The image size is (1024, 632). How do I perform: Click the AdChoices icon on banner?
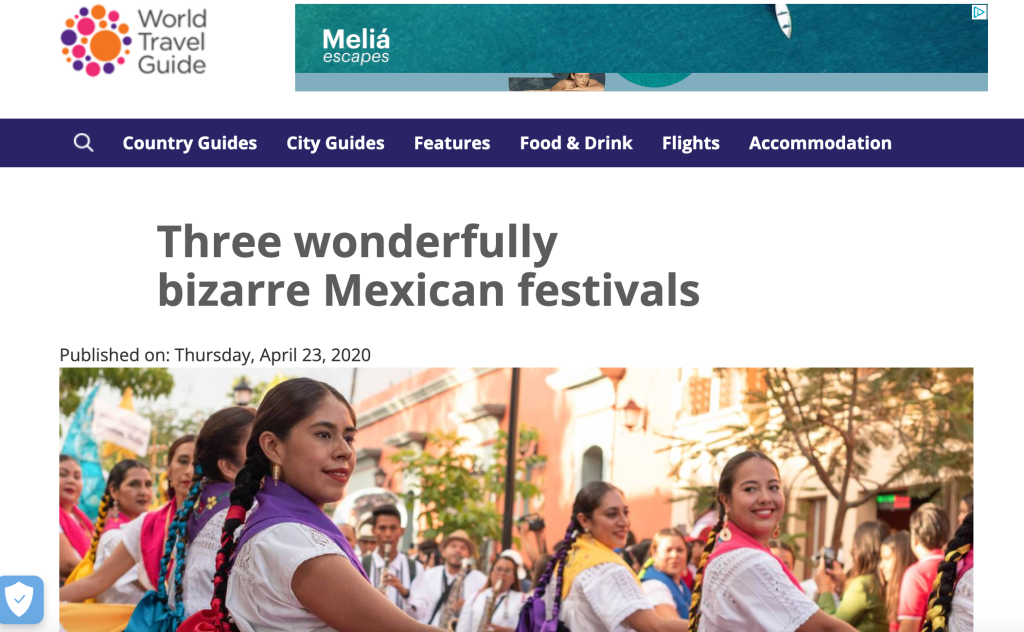pyautogui.click(x=979, y=12)
